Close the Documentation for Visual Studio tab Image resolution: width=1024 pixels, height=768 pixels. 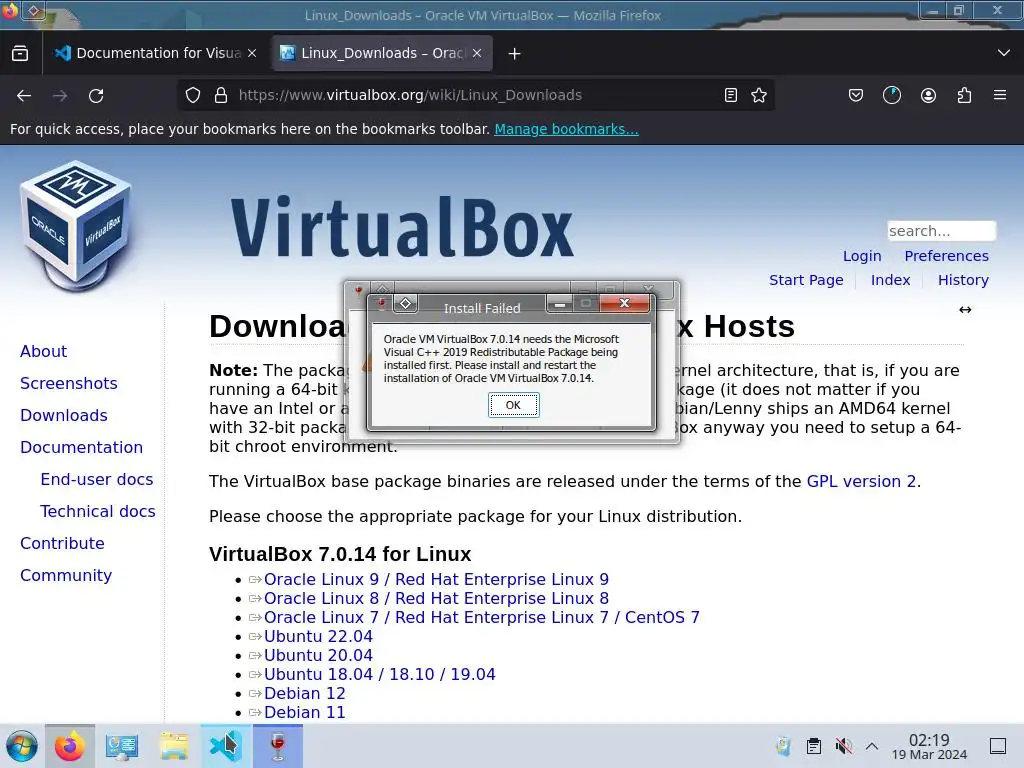coord(252,53)
